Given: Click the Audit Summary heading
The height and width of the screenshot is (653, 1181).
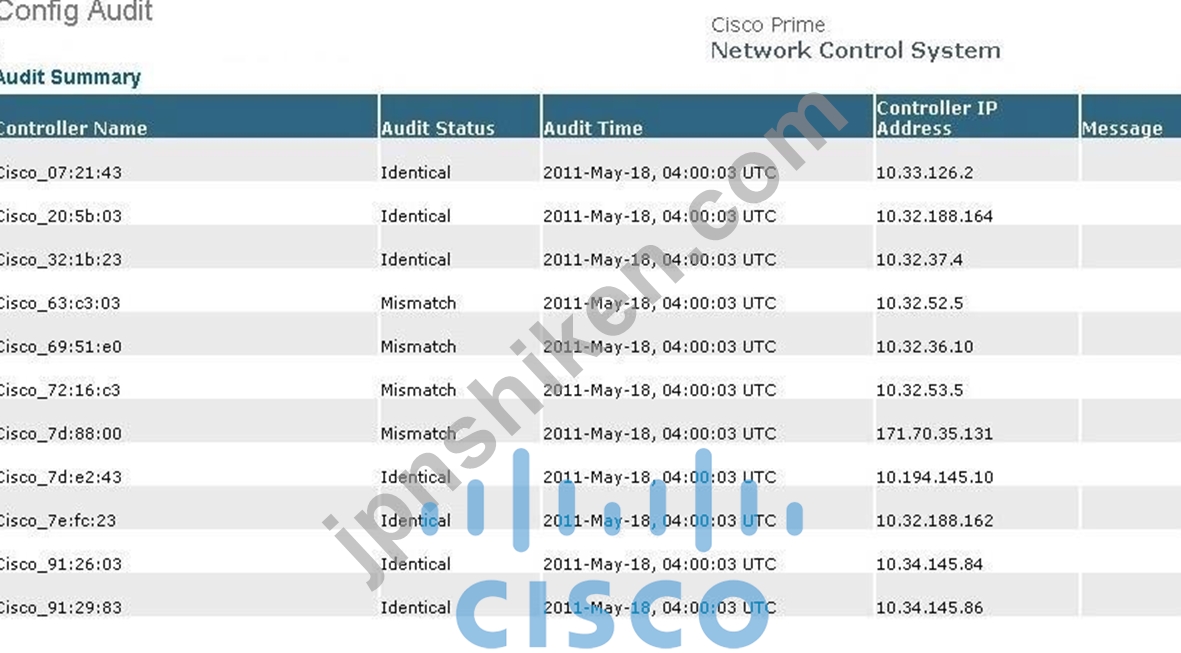Looking at the screenshot, I should (70, 78).
